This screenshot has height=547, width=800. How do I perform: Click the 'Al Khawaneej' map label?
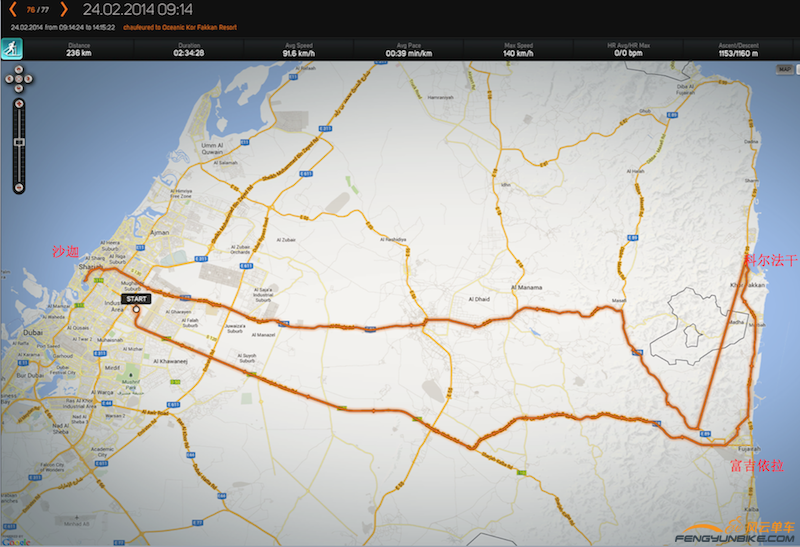[x=170, y=361]
